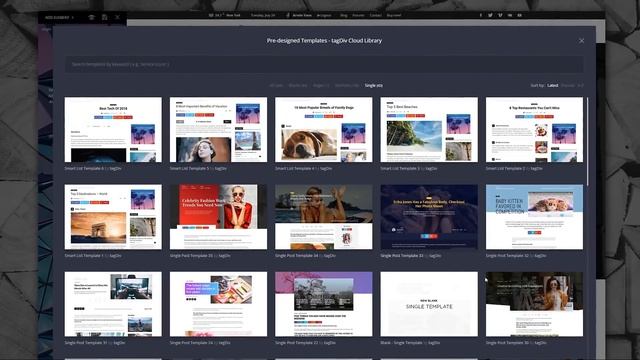The height and width of the screenshot is (360, 640).
Task: Sort templates by Latest
Action: (553, 85)
